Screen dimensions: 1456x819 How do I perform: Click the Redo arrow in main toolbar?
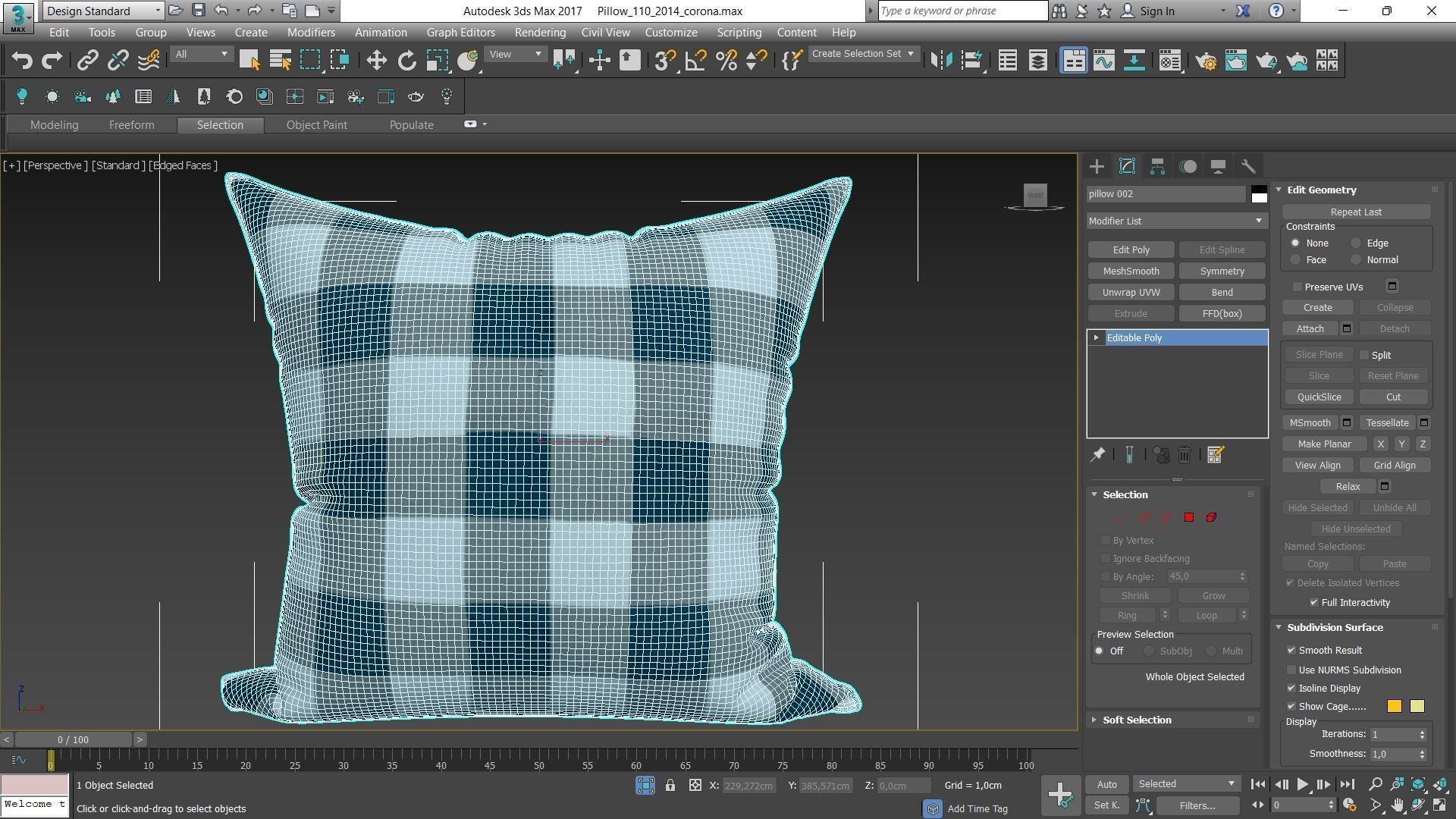point(52,61)
